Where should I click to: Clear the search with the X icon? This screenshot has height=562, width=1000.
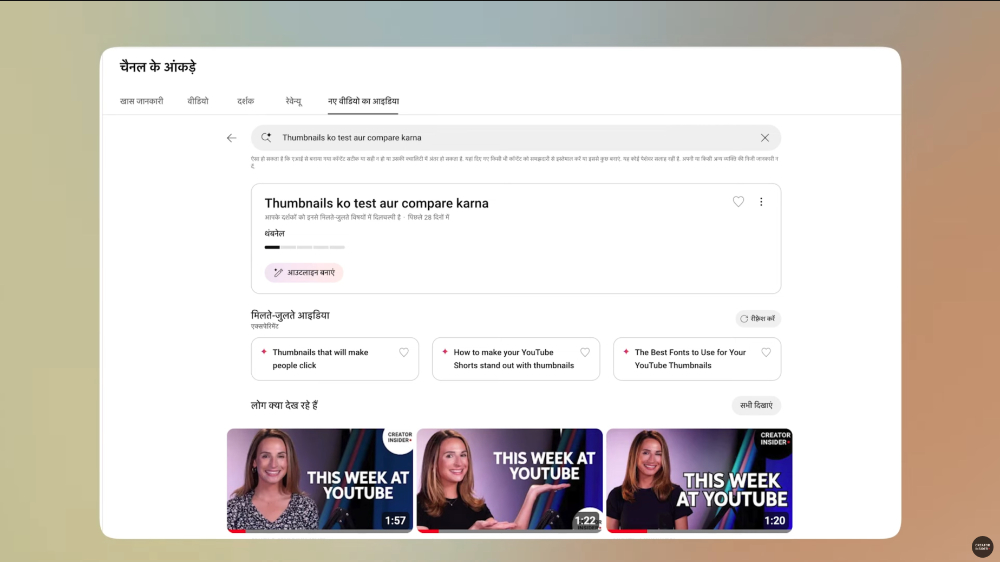coord(765,138)
